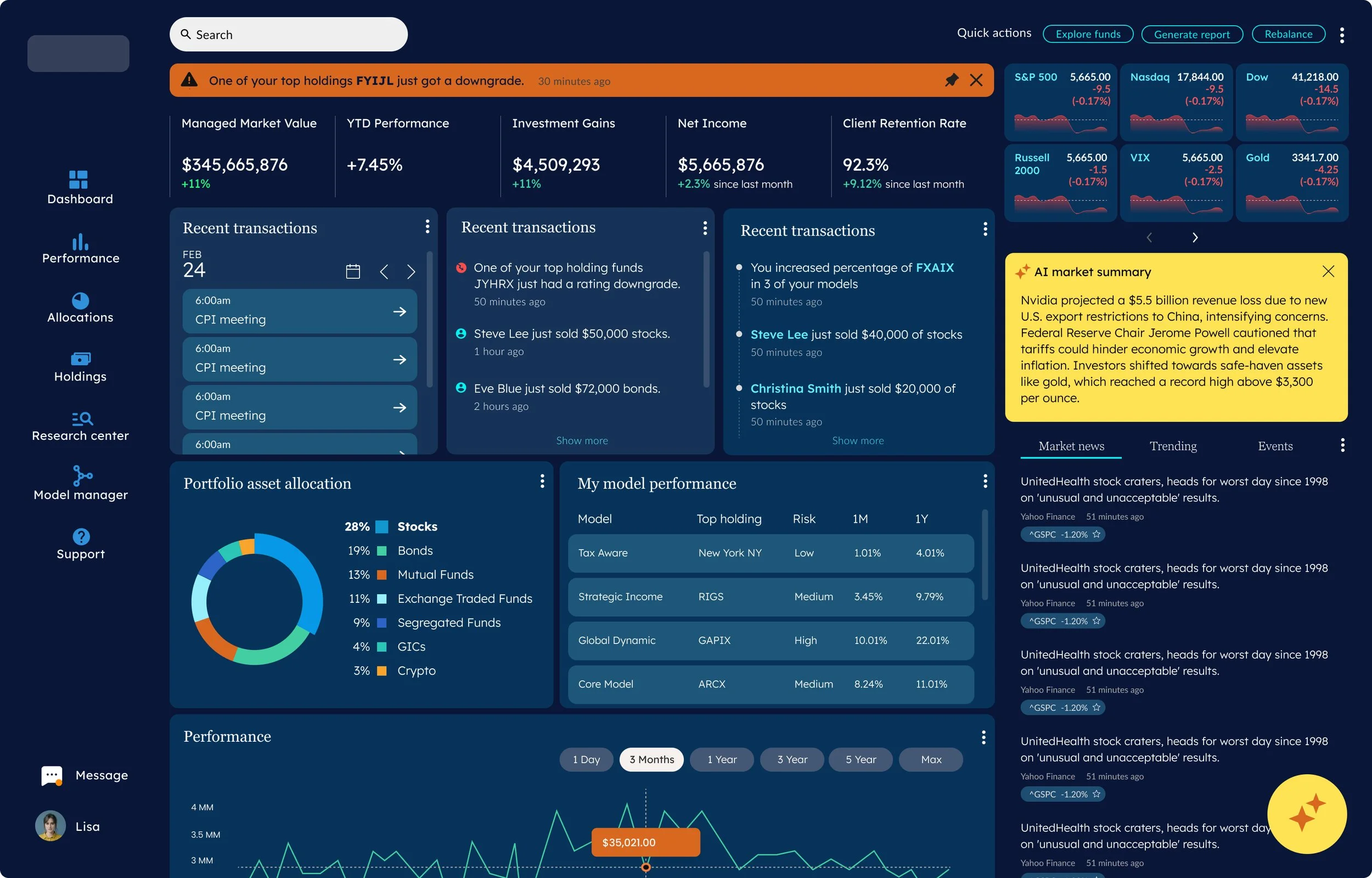The height and width of the screenshot is (878, 1372).
Task: Pin the downgrade alert banner
Action: [x=951, y=80]
